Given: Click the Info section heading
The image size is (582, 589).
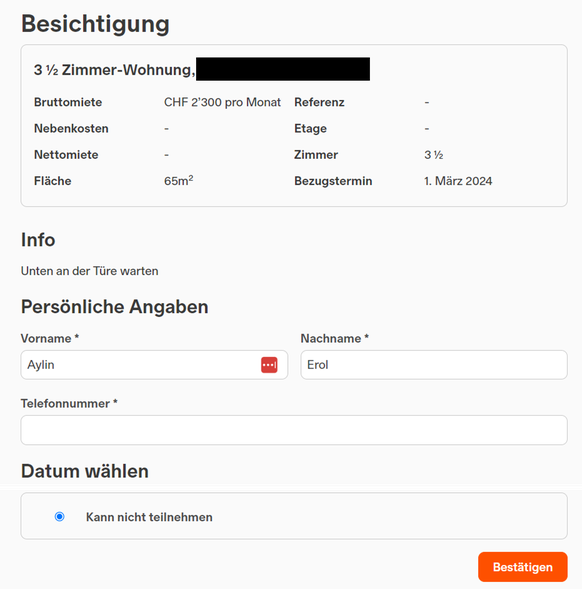Looking at the screenshot, I should click(x=38, y=240).
